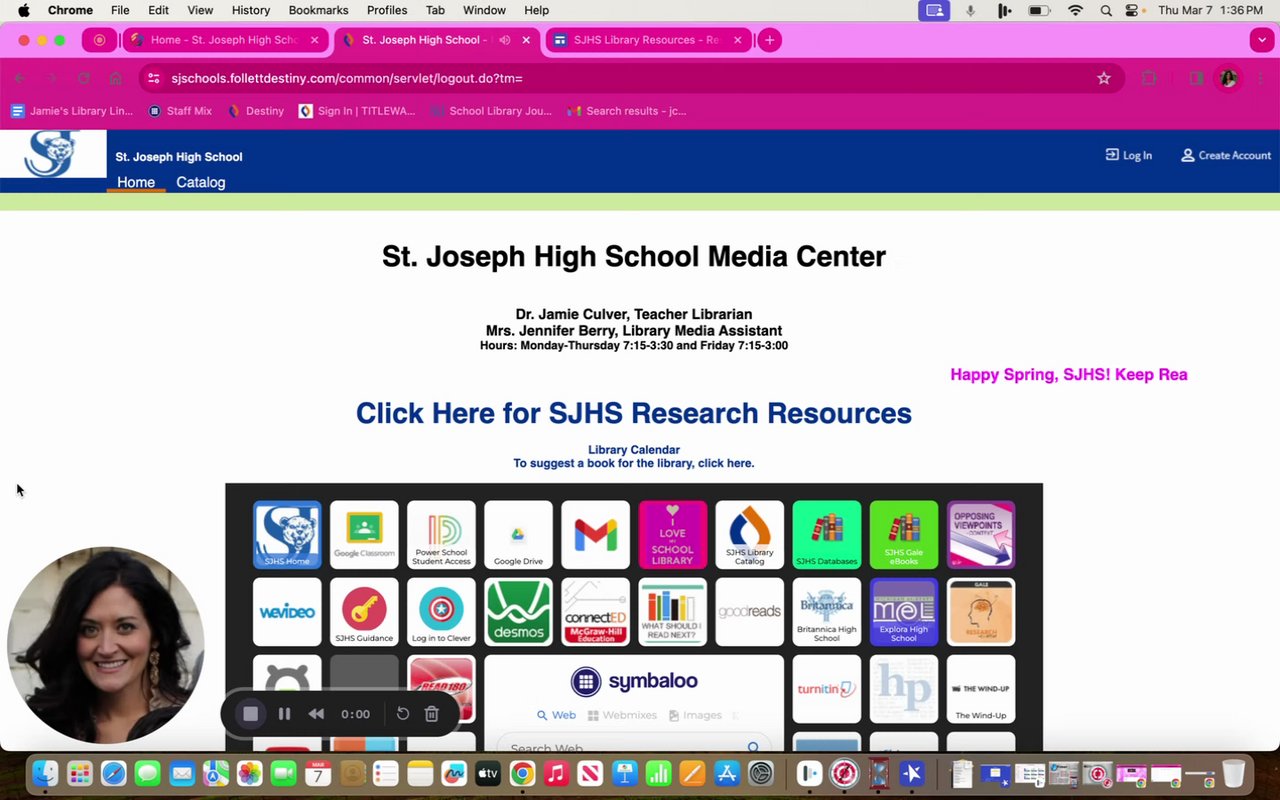Screen dimensions: 1280x800
Task: Restart the recording with the circular arrow
Action: (402, 713)
